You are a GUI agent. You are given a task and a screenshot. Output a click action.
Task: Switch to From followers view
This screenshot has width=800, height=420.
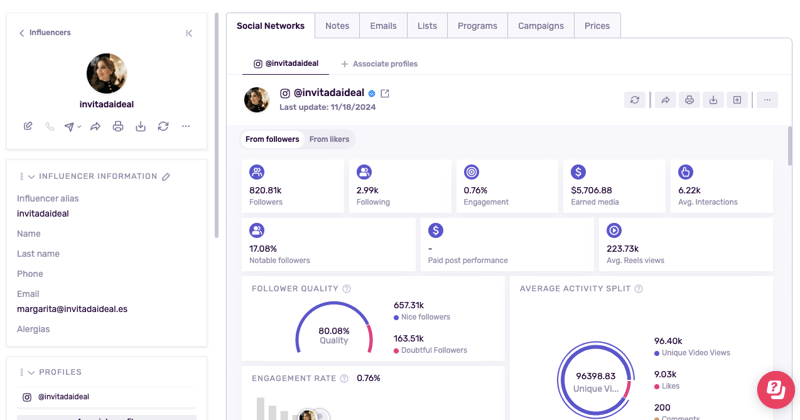click(272, 140)
